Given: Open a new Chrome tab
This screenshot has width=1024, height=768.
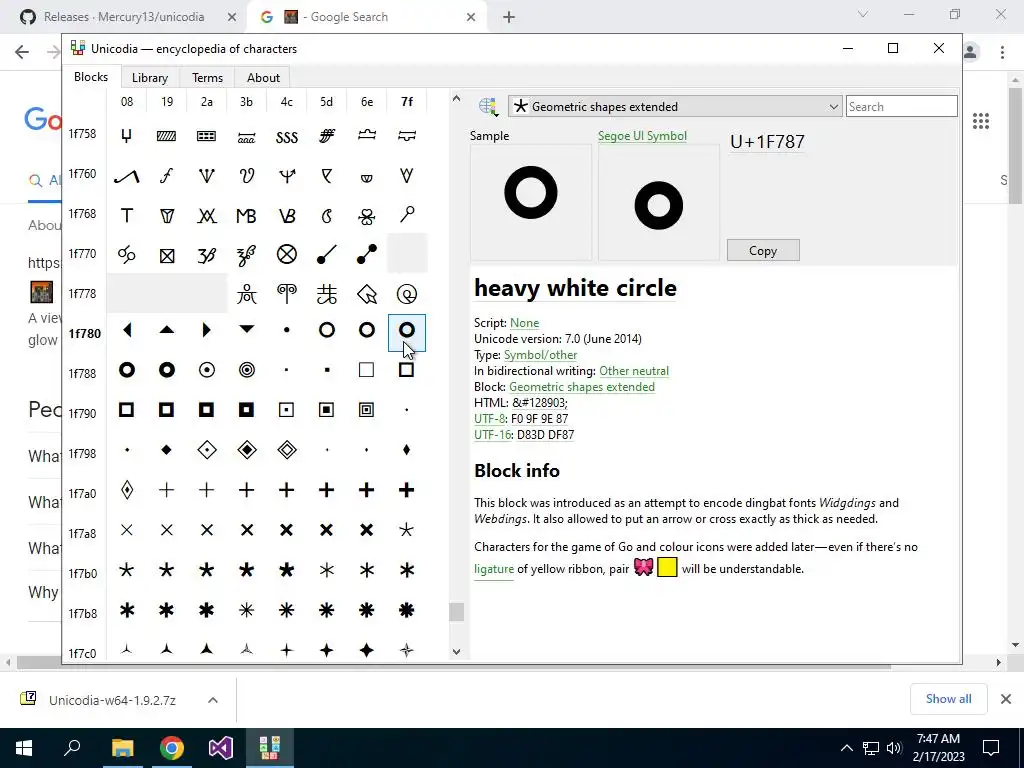Looking at the screenshot, I should pyautogui.click(x=509, y=17).
